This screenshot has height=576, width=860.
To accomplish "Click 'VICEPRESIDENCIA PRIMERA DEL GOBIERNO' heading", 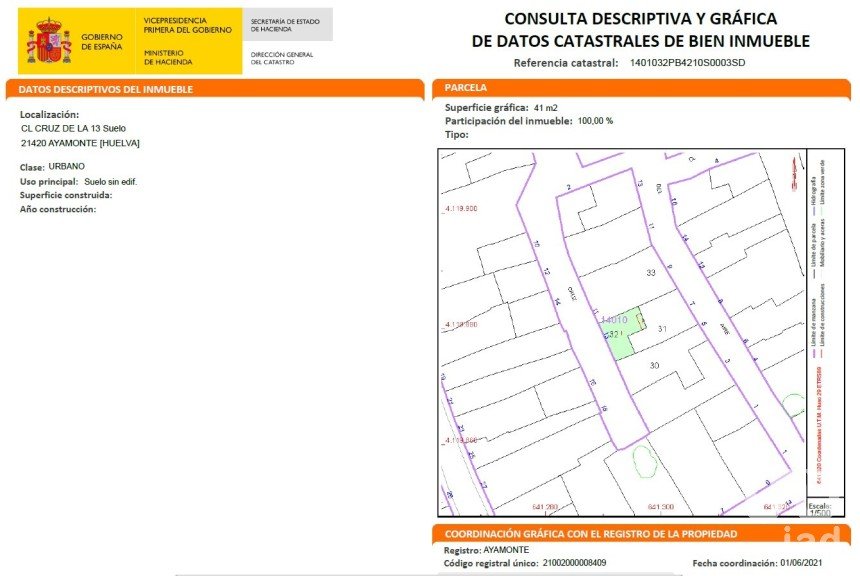I will point(188,25).
